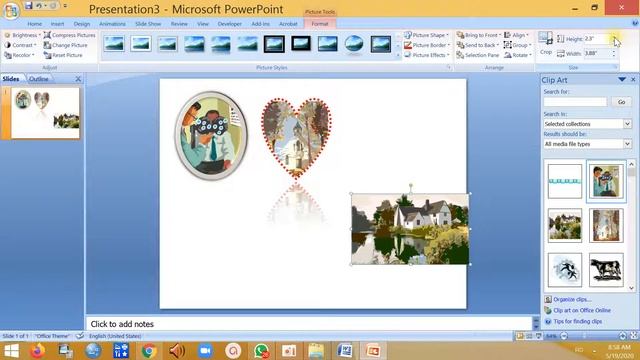This screenshot has width=640, height=360.
Task: Select the autumn trees clip thumbnail
Action: pos(606,225)
